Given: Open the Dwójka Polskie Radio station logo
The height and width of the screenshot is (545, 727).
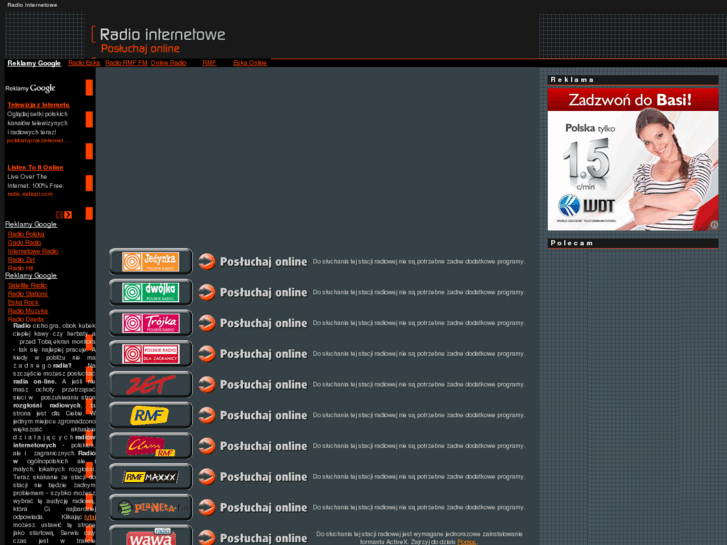Looking at the screenshot, I should 151,292.
